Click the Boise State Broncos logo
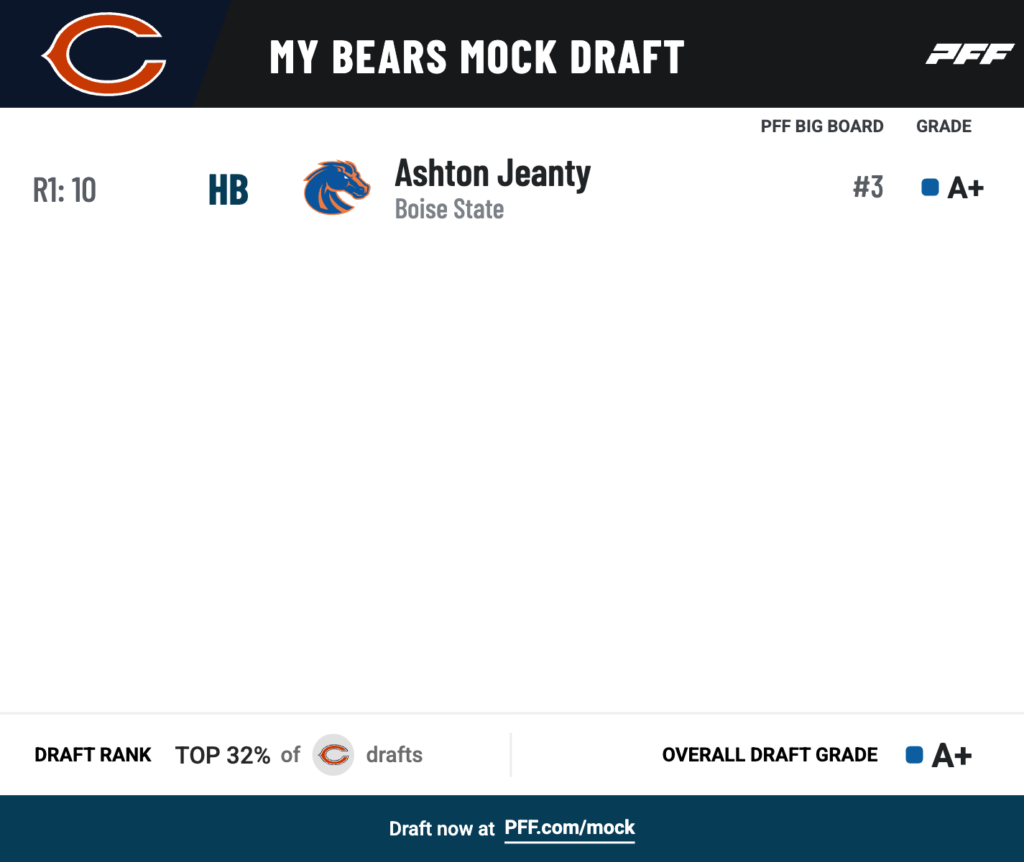This screenshot has height=862, width=1024. point(337,187)
